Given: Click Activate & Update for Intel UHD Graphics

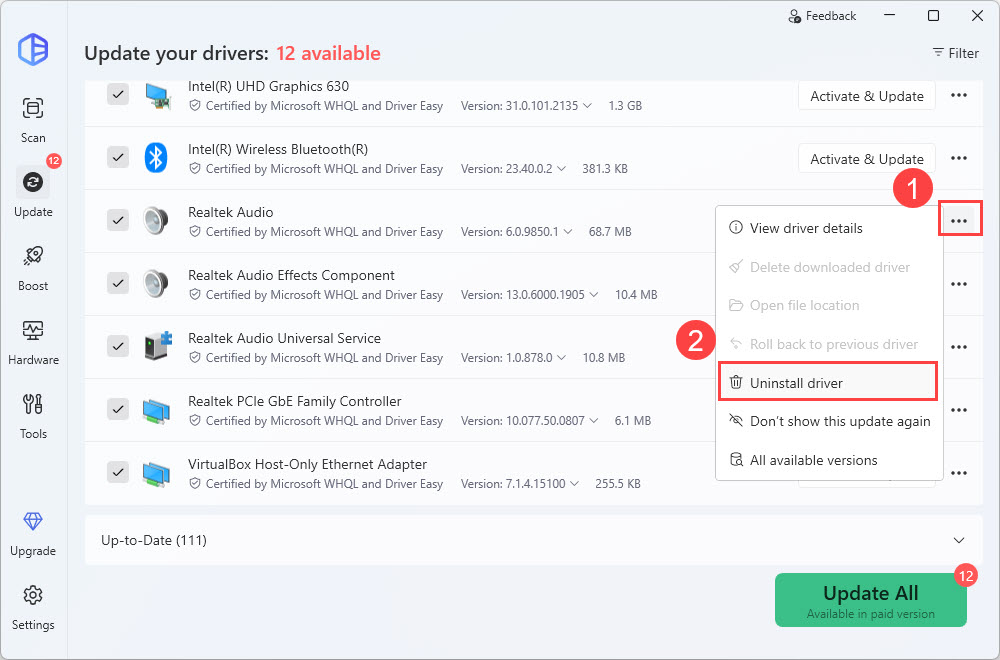Looking at the screenshot, I should click(x=866, y=96).
